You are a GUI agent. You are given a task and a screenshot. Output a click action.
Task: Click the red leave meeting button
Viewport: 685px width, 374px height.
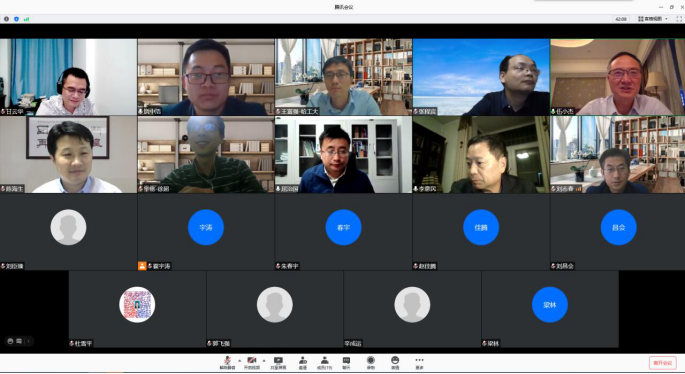point(663,363)
